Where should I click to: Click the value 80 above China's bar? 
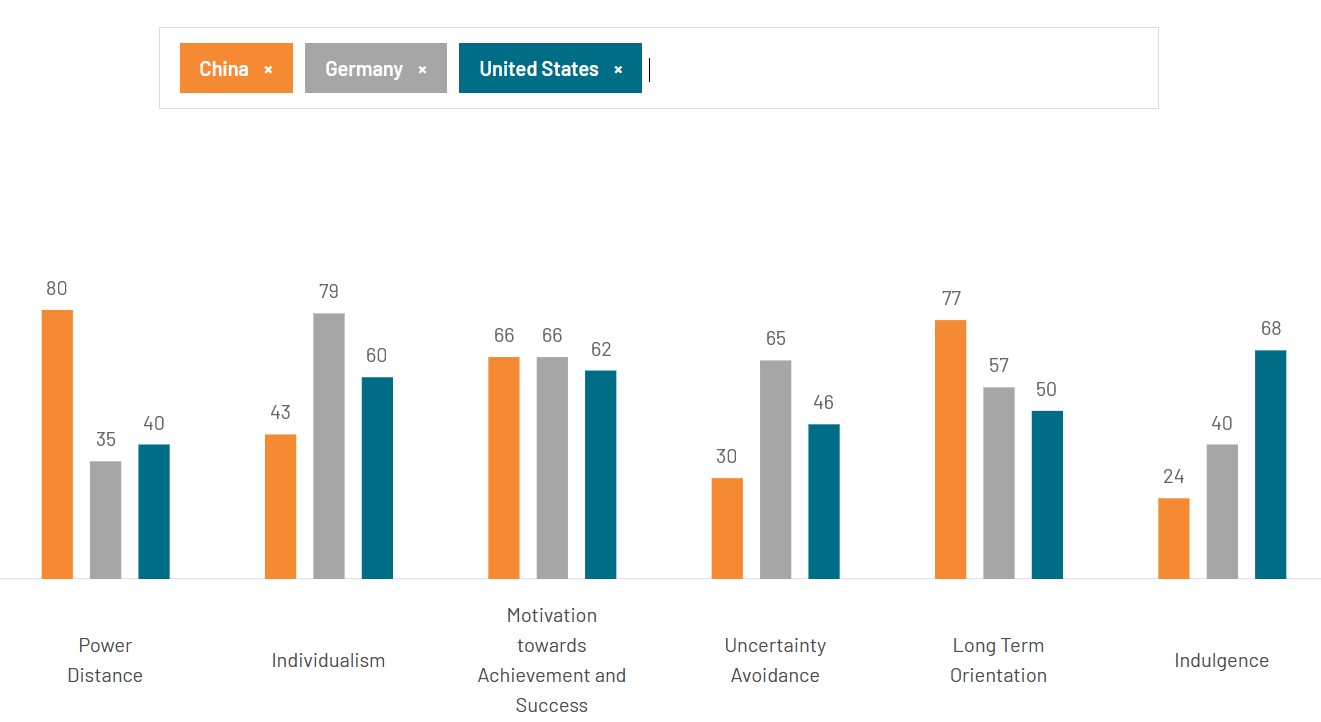[x=56, y=288]
